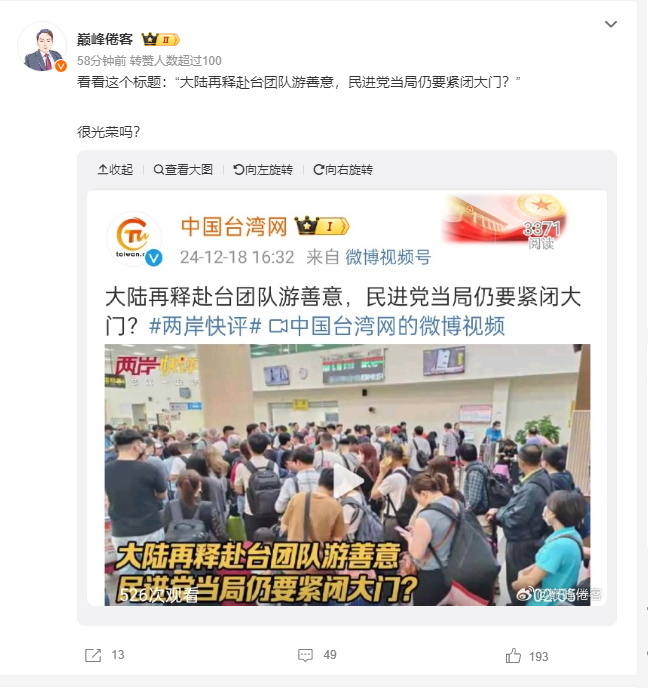648x688 pixels.
Task: Click the orange verified V badge on avatar
Action: pyautogui.click(x=61, y=66)
